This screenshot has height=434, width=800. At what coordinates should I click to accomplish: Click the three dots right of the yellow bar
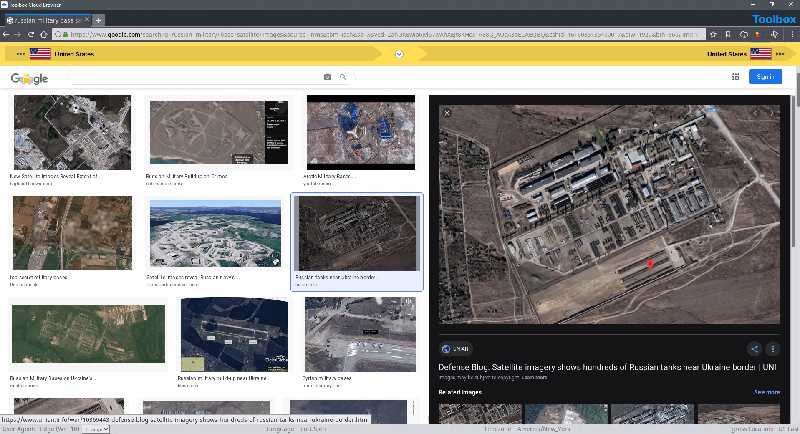point(780,54)
